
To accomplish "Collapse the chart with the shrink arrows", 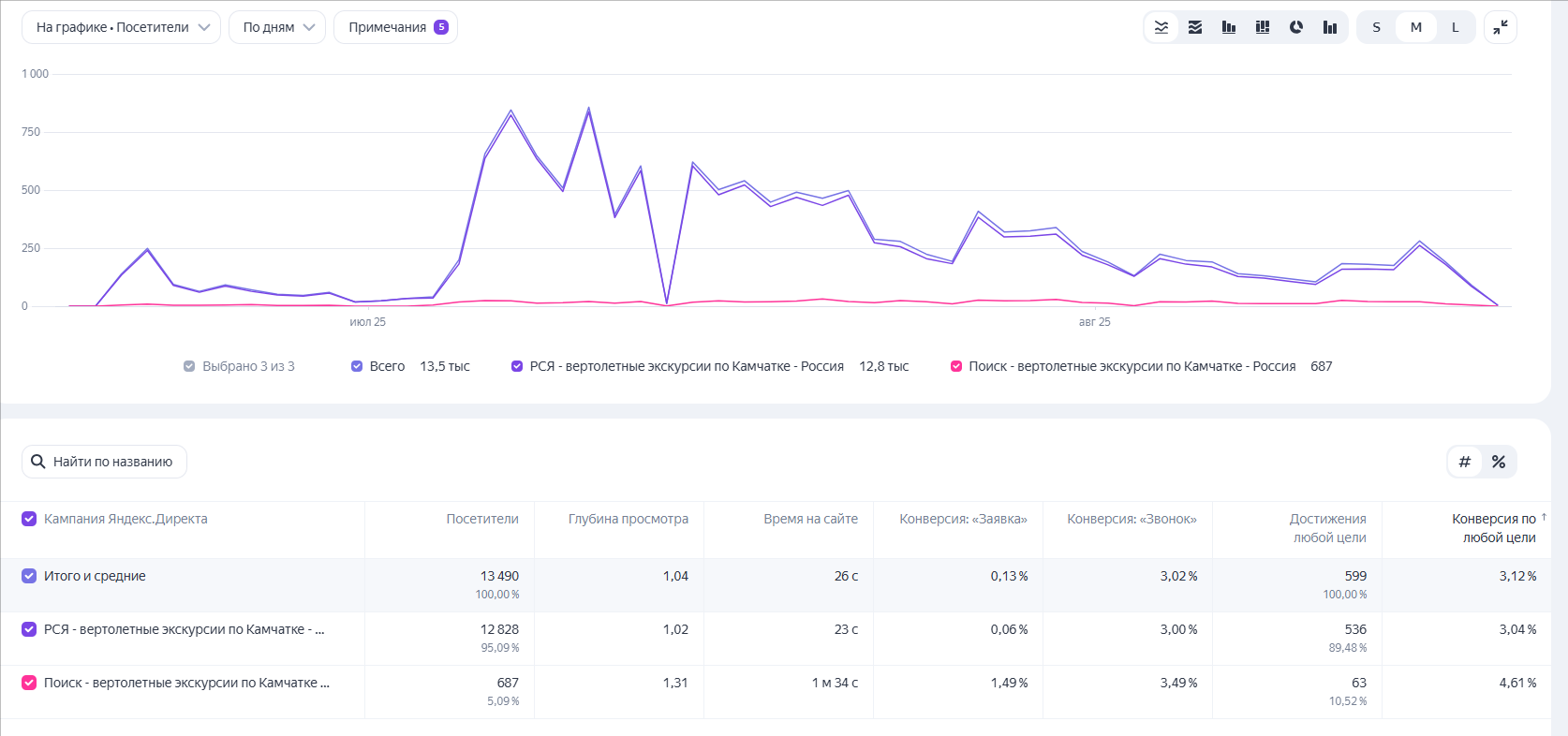I will (x=1501, y=27).
